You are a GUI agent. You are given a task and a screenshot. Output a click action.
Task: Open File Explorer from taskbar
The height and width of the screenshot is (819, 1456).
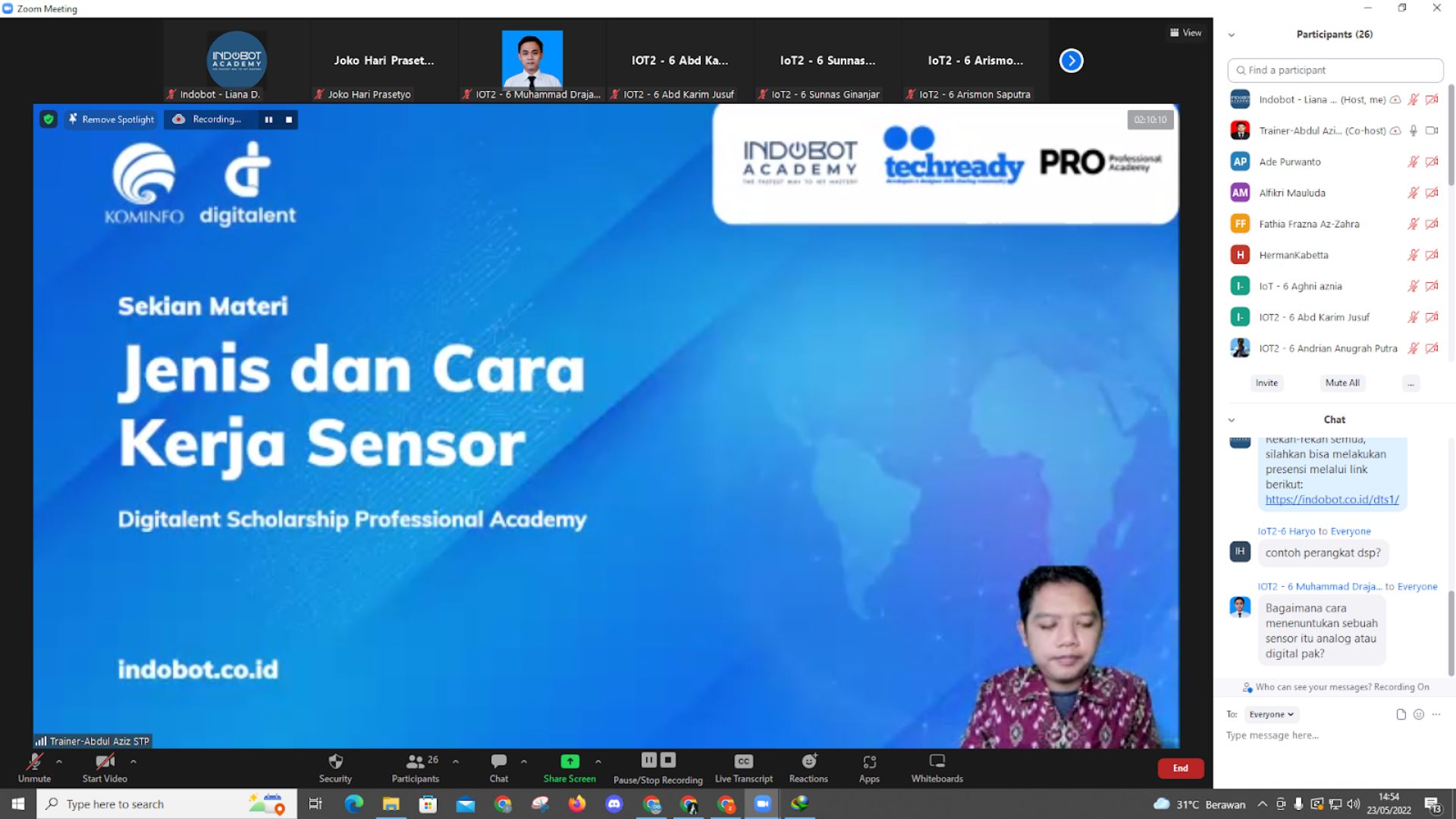[x=391, y=804]
